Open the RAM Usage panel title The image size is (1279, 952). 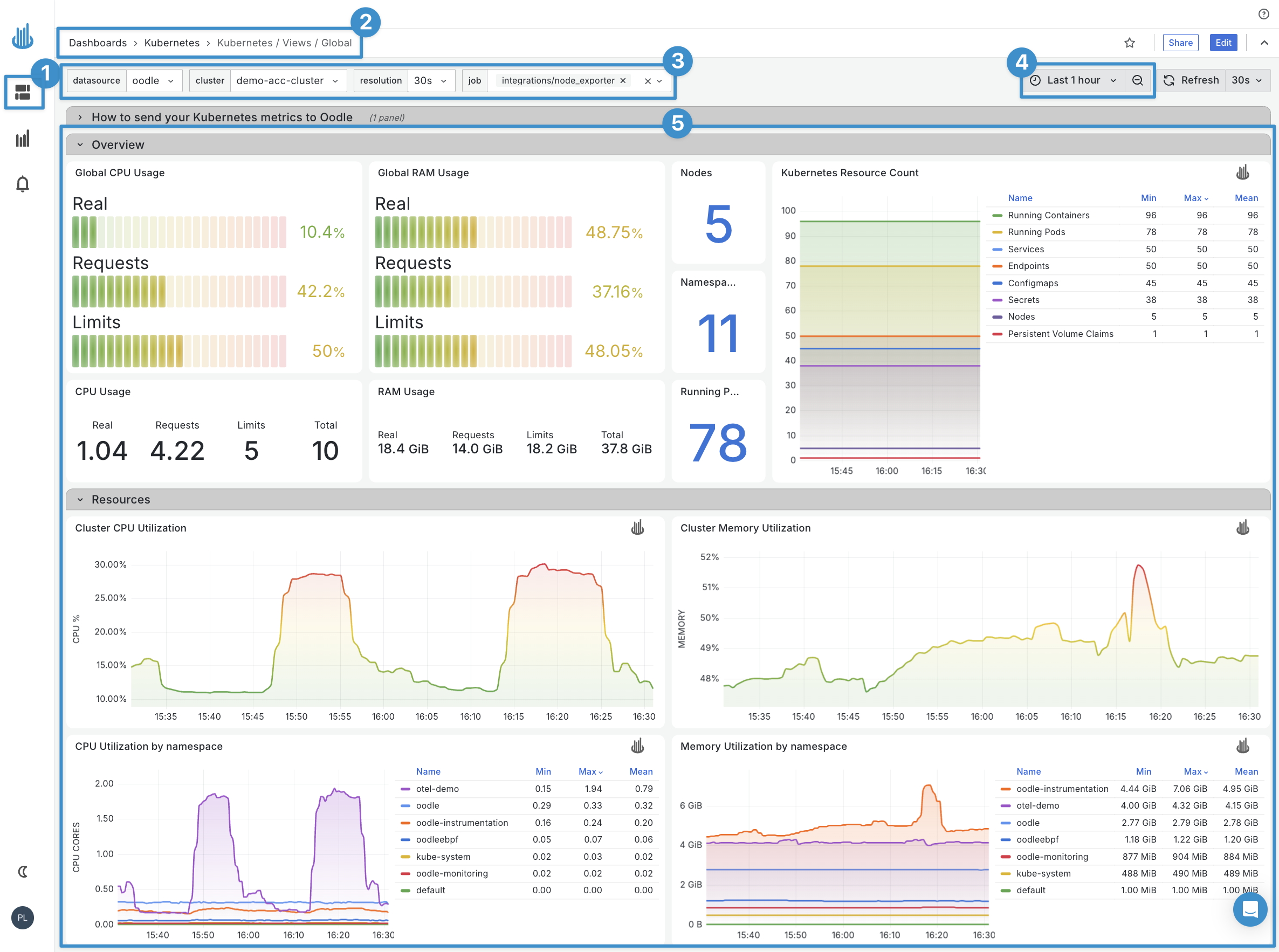pos(406,391)
